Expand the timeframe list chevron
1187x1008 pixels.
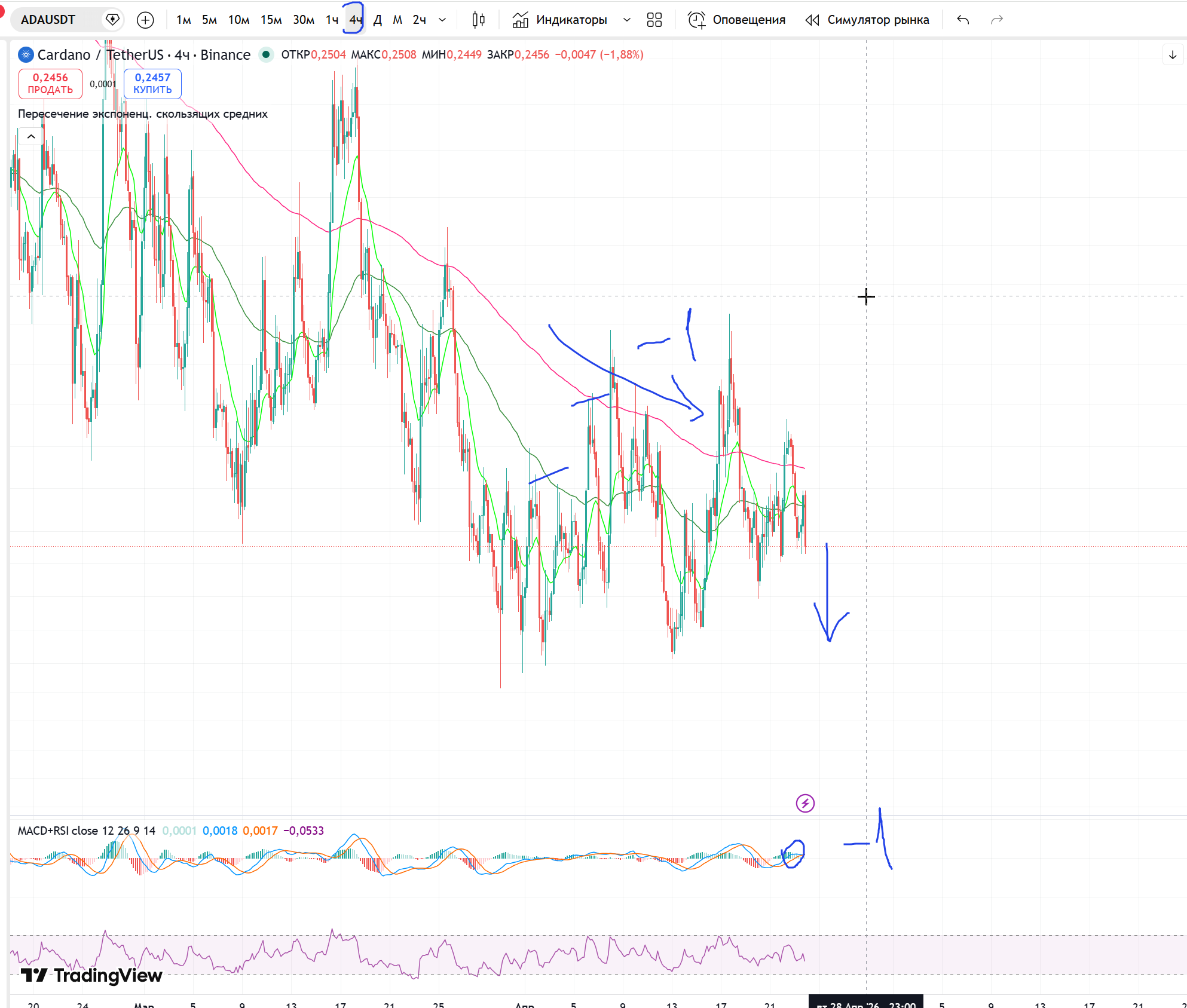(442, 20)
